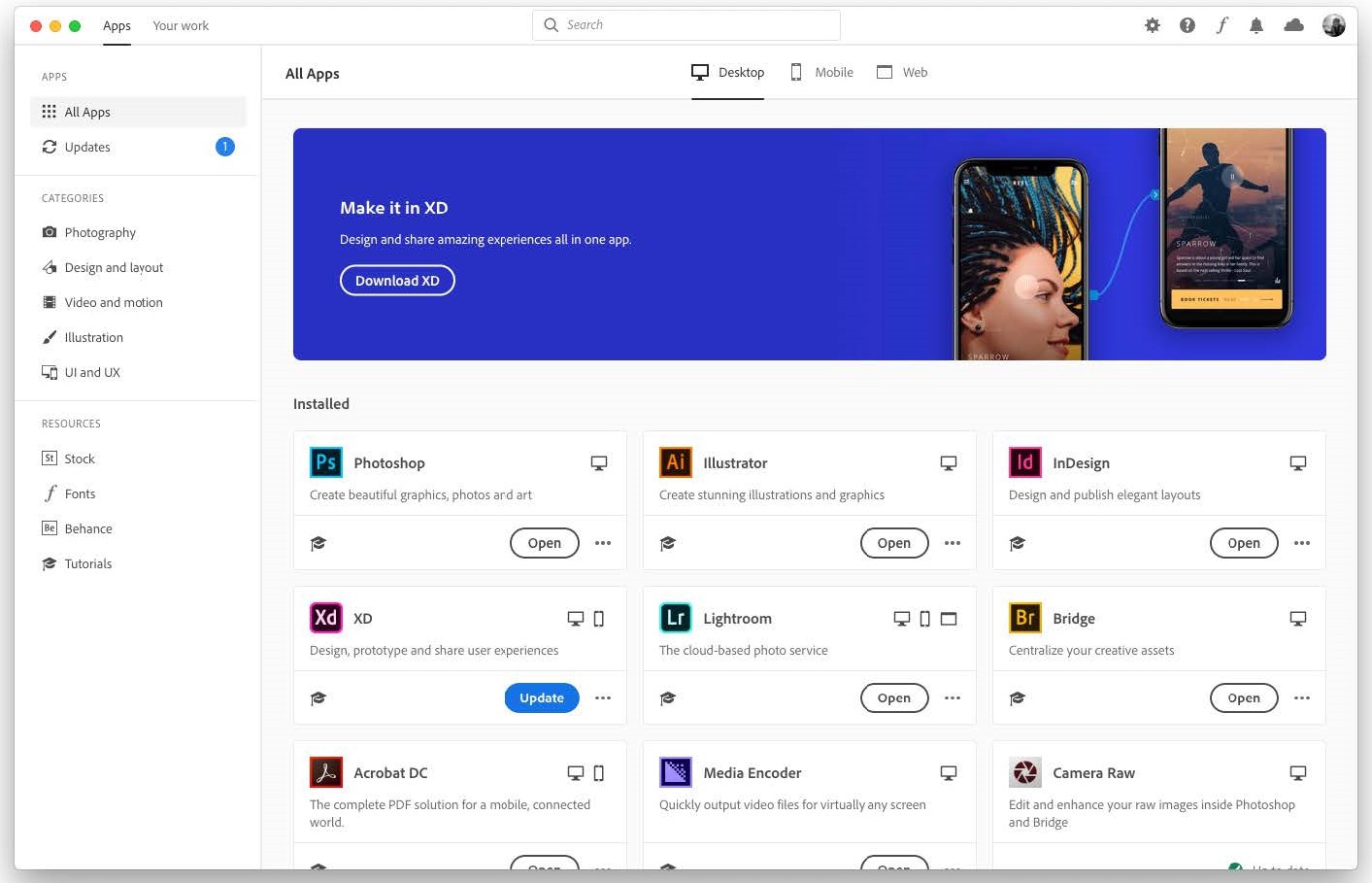Click the Bridge app icon

[1025, 618]
